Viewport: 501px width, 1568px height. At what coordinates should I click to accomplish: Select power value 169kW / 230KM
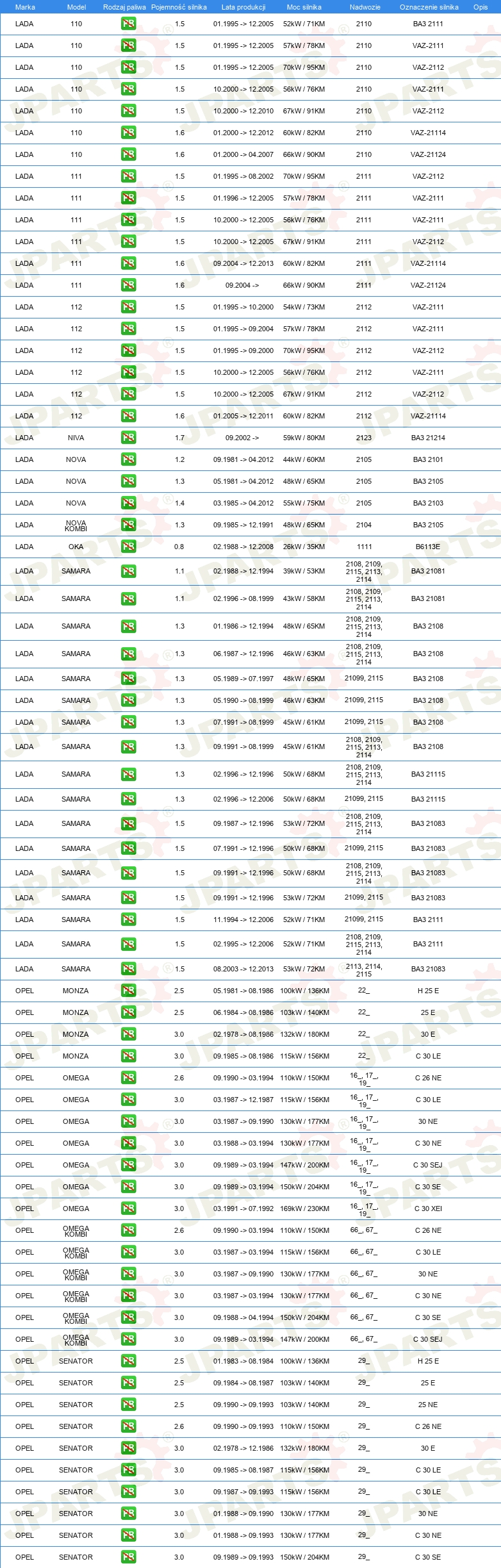tap(304, 1209)
